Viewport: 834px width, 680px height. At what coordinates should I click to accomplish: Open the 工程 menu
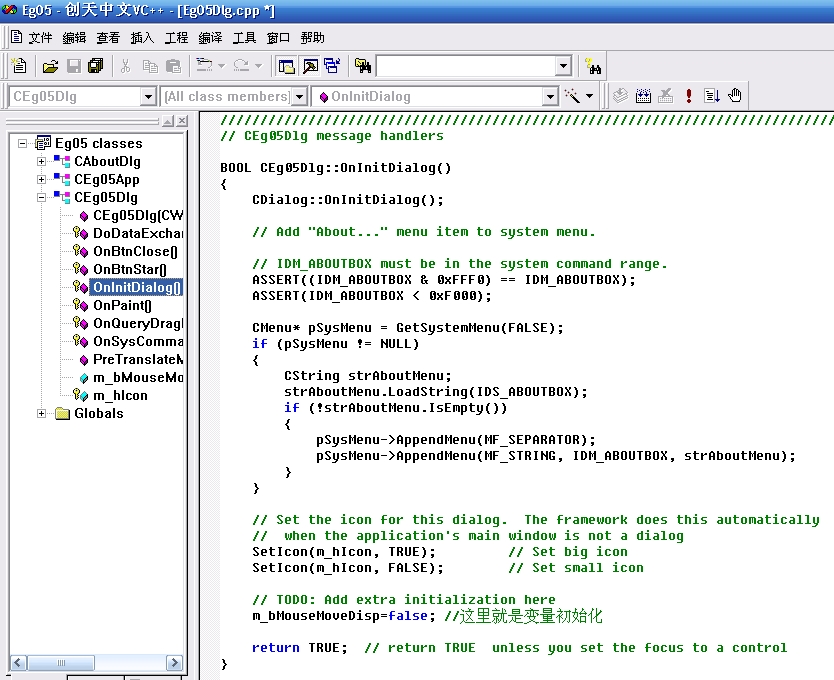pos(177,38)
